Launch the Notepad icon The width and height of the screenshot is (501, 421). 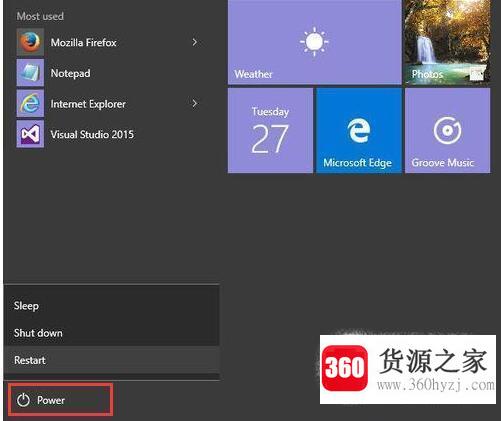[x=30, y=73]
